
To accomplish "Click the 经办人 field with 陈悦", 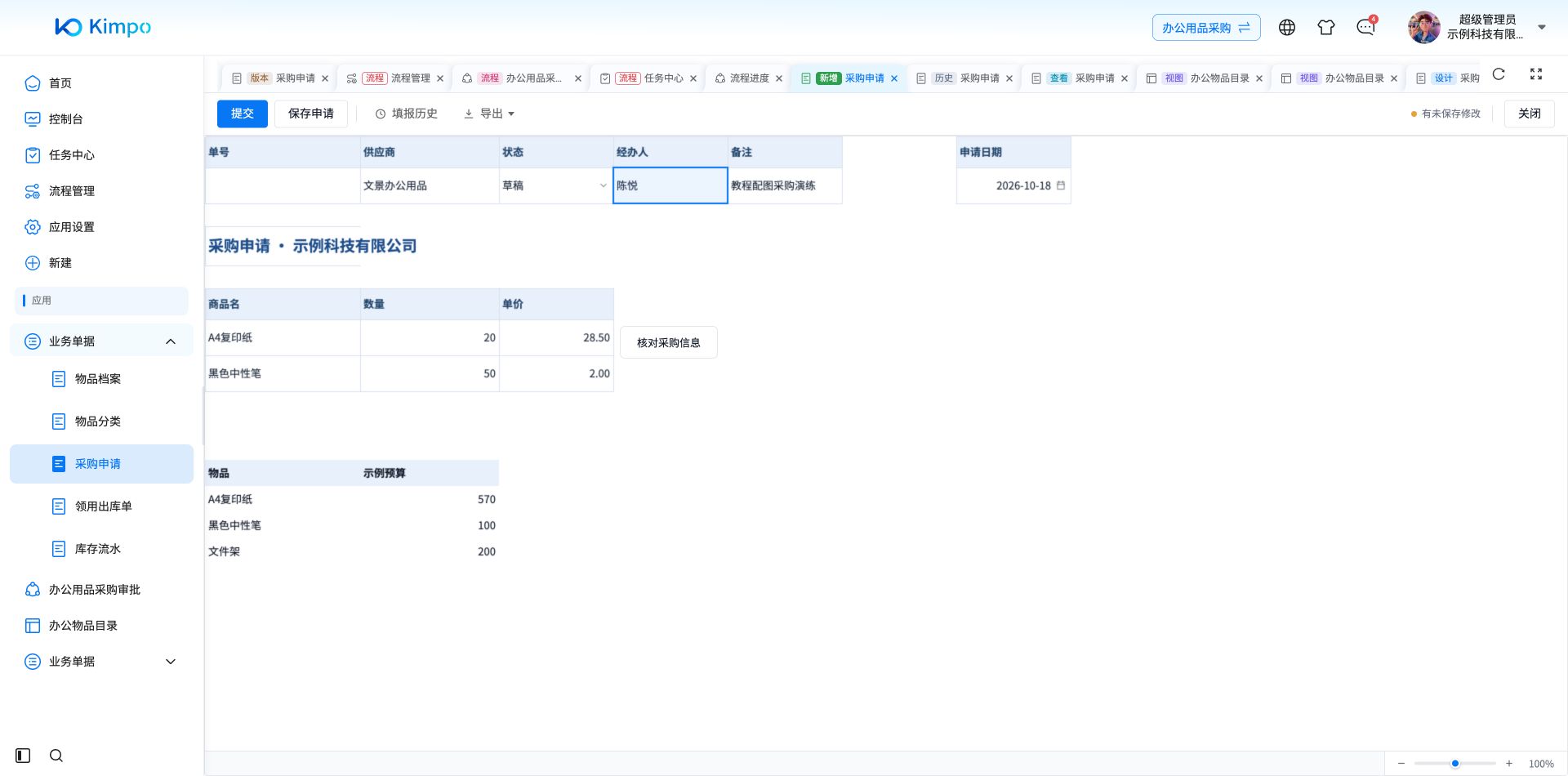I will click(670, 185).
